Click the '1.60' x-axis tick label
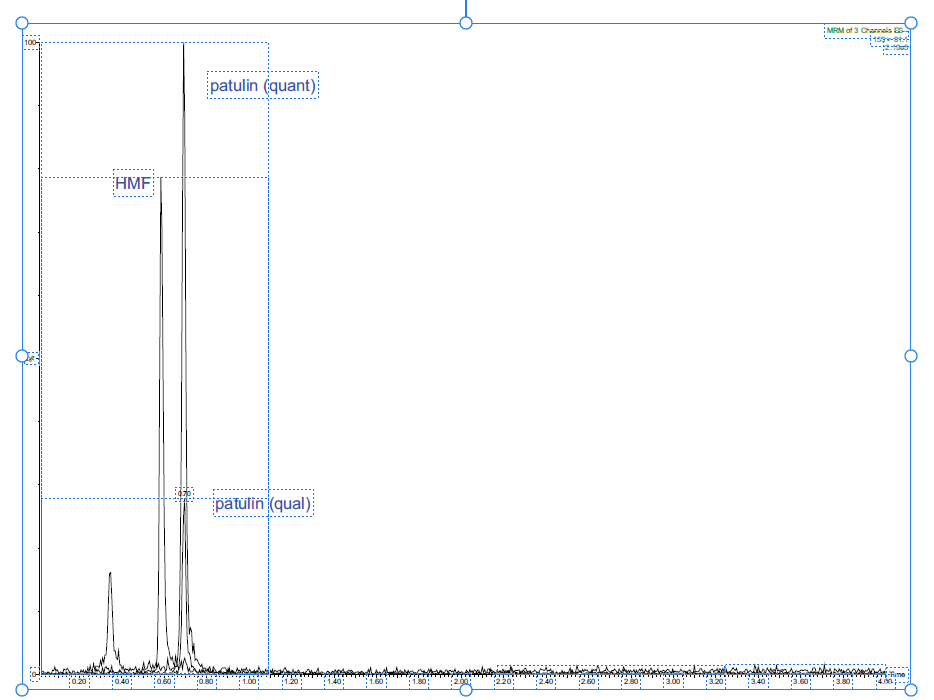 click(x=376, y=682)
